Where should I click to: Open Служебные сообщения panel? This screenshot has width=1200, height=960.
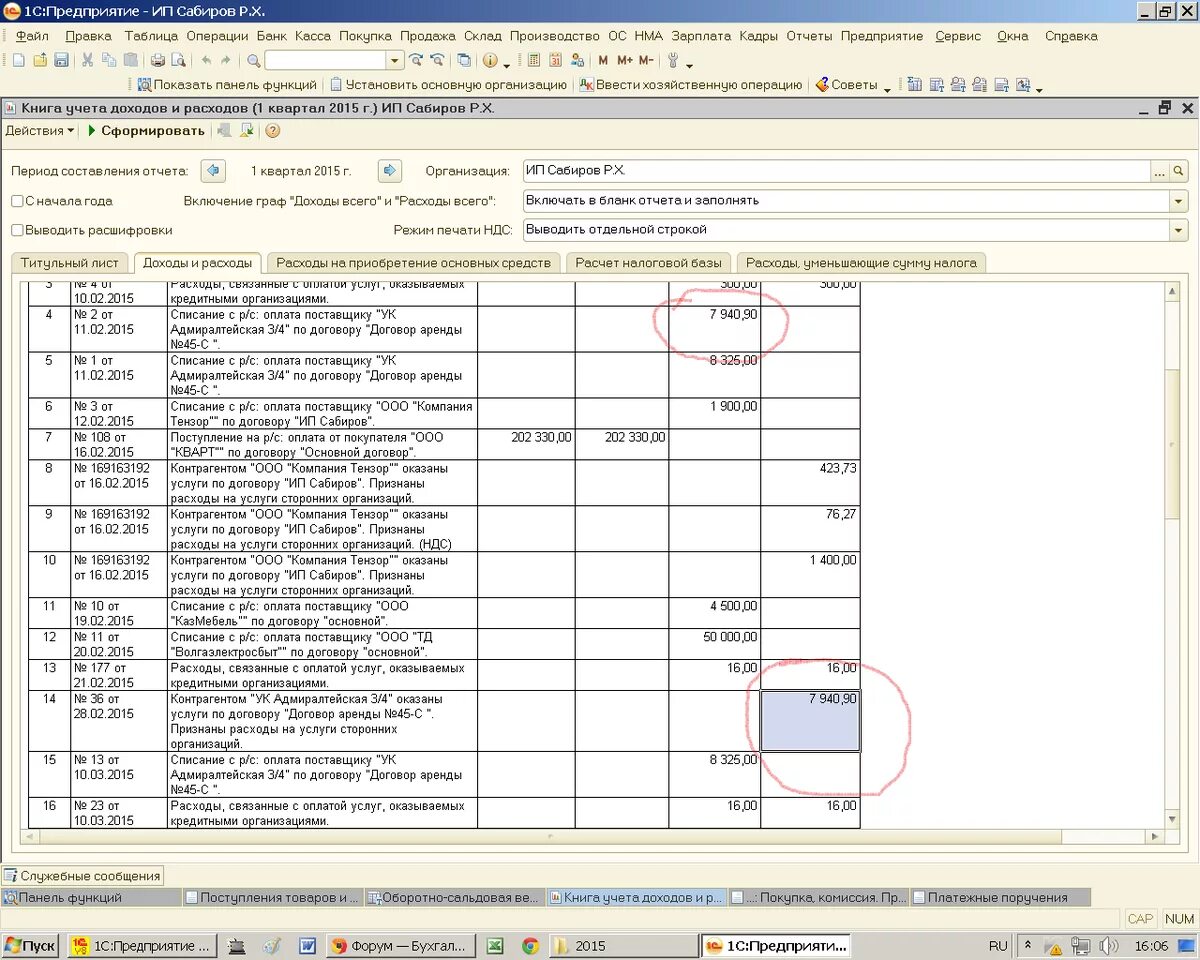coord(83,876)
